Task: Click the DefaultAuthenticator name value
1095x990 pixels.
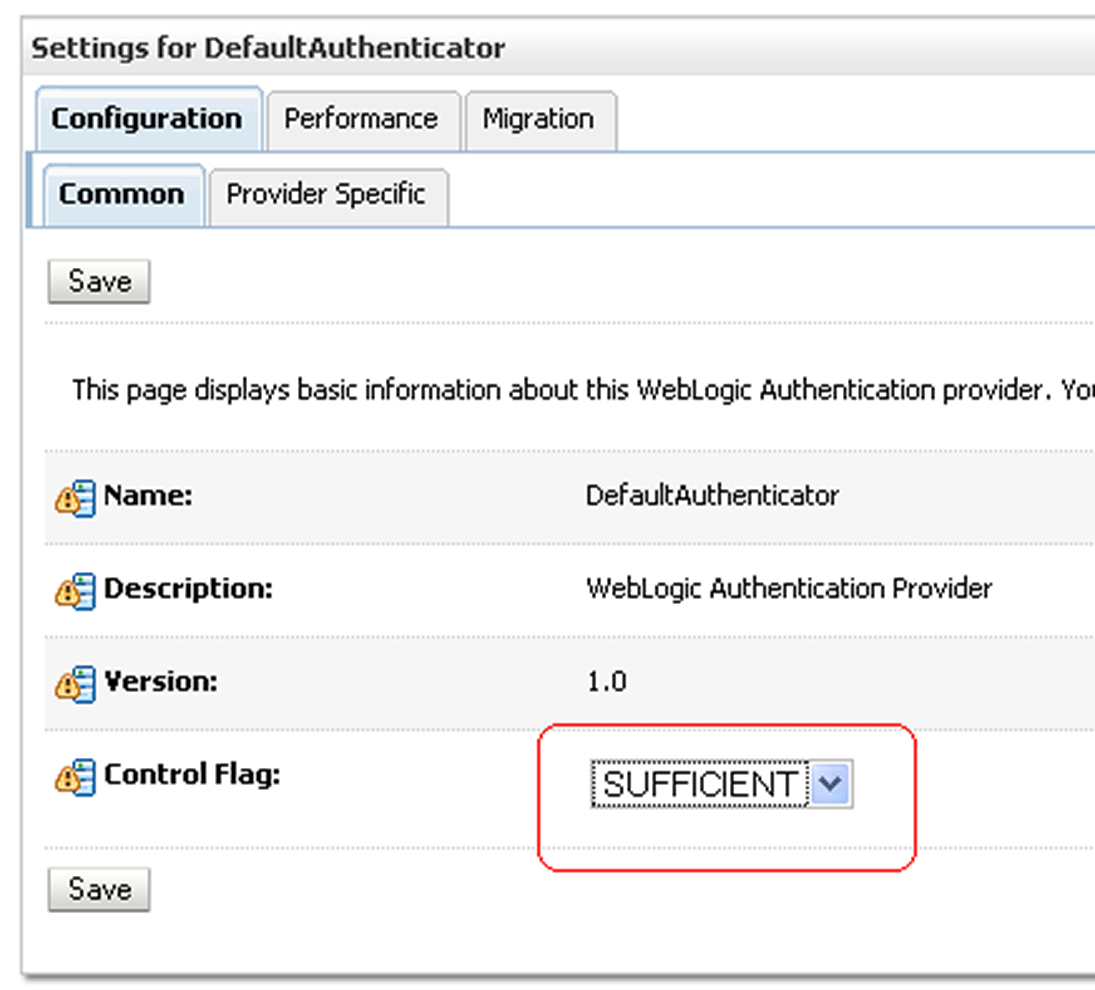Action: 712,496
